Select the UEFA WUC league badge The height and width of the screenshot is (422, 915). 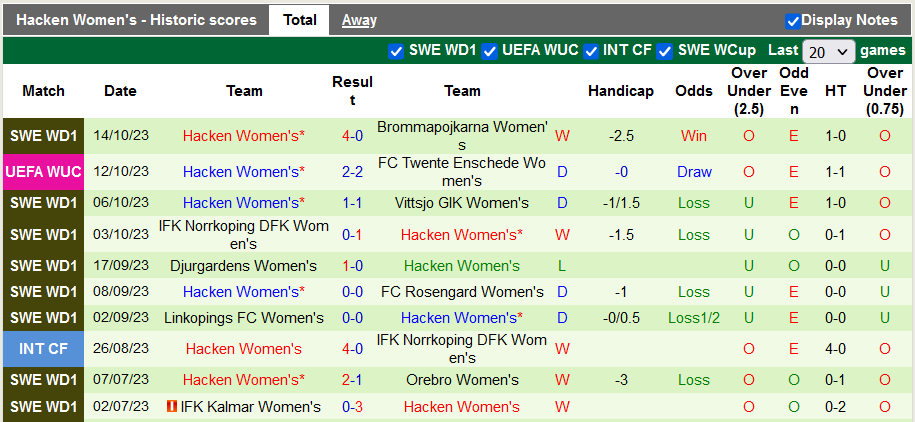(43, 172)
